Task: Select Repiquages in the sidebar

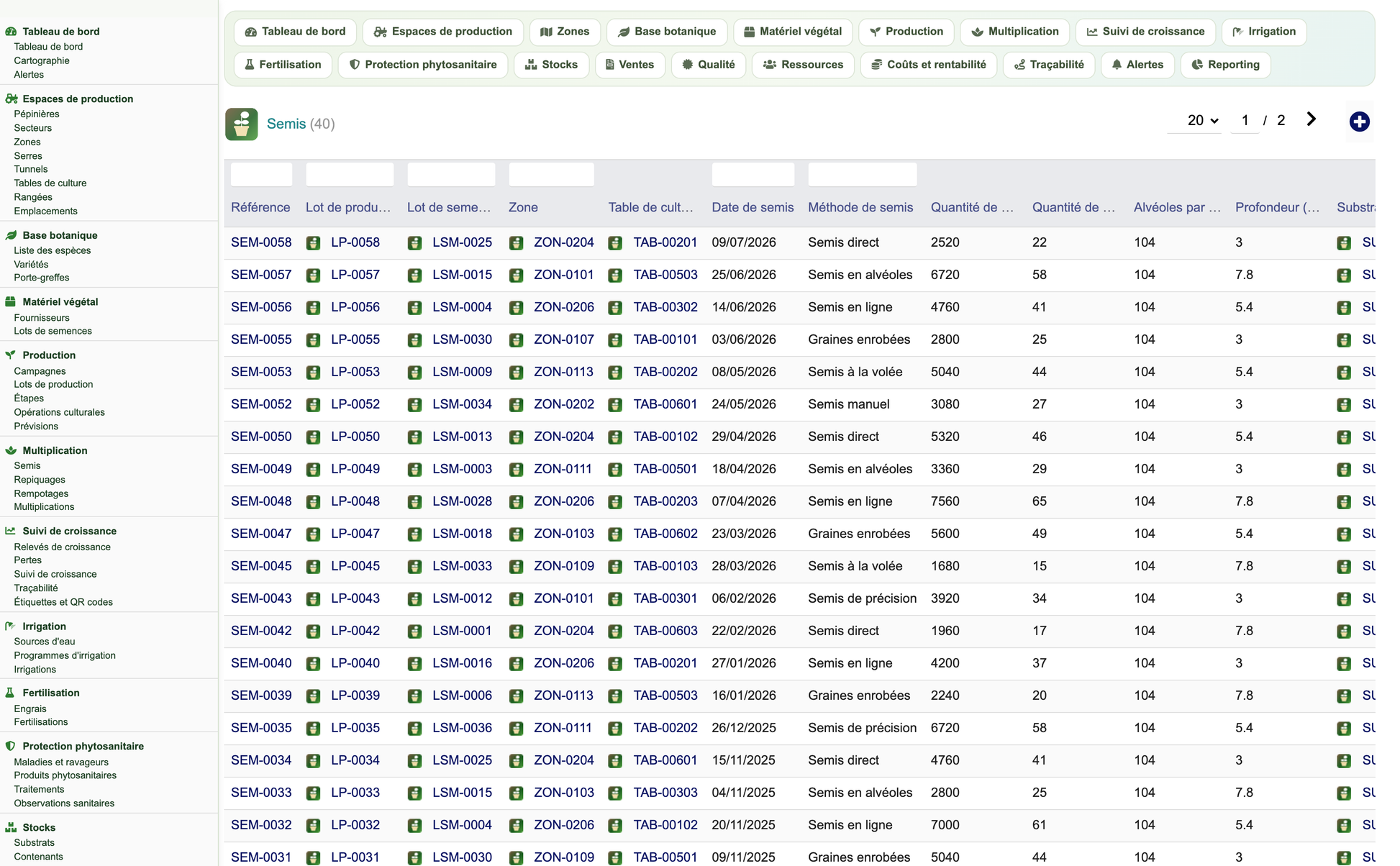Action: pos(40,480)
